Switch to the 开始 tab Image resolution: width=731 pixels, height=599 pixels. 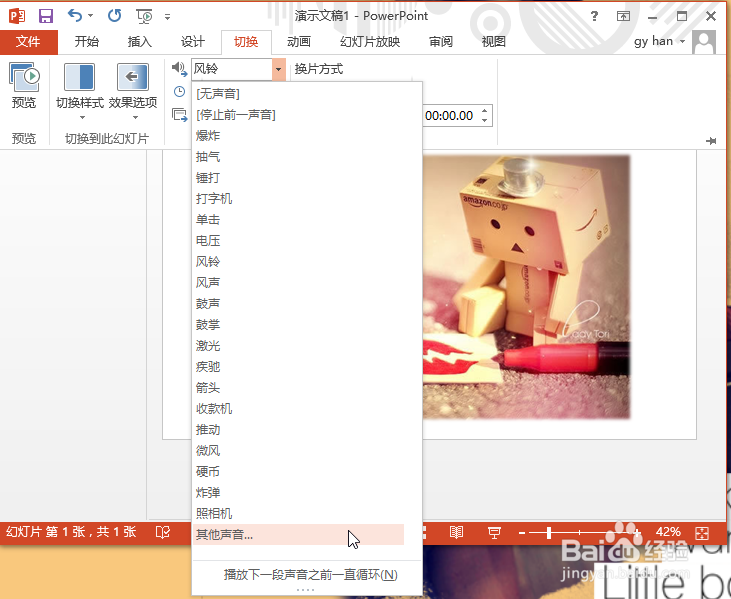pyautogui.click(x=87, y=42)
